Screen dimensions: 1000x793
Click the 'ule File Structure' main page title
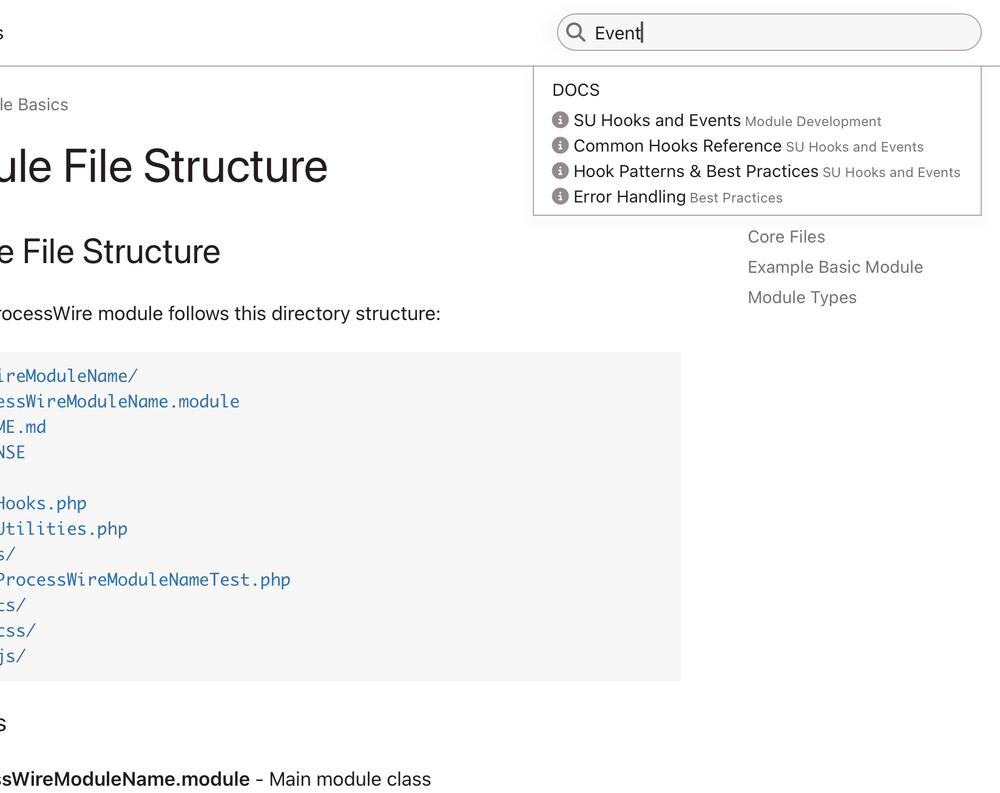click(x=164, y=167)
